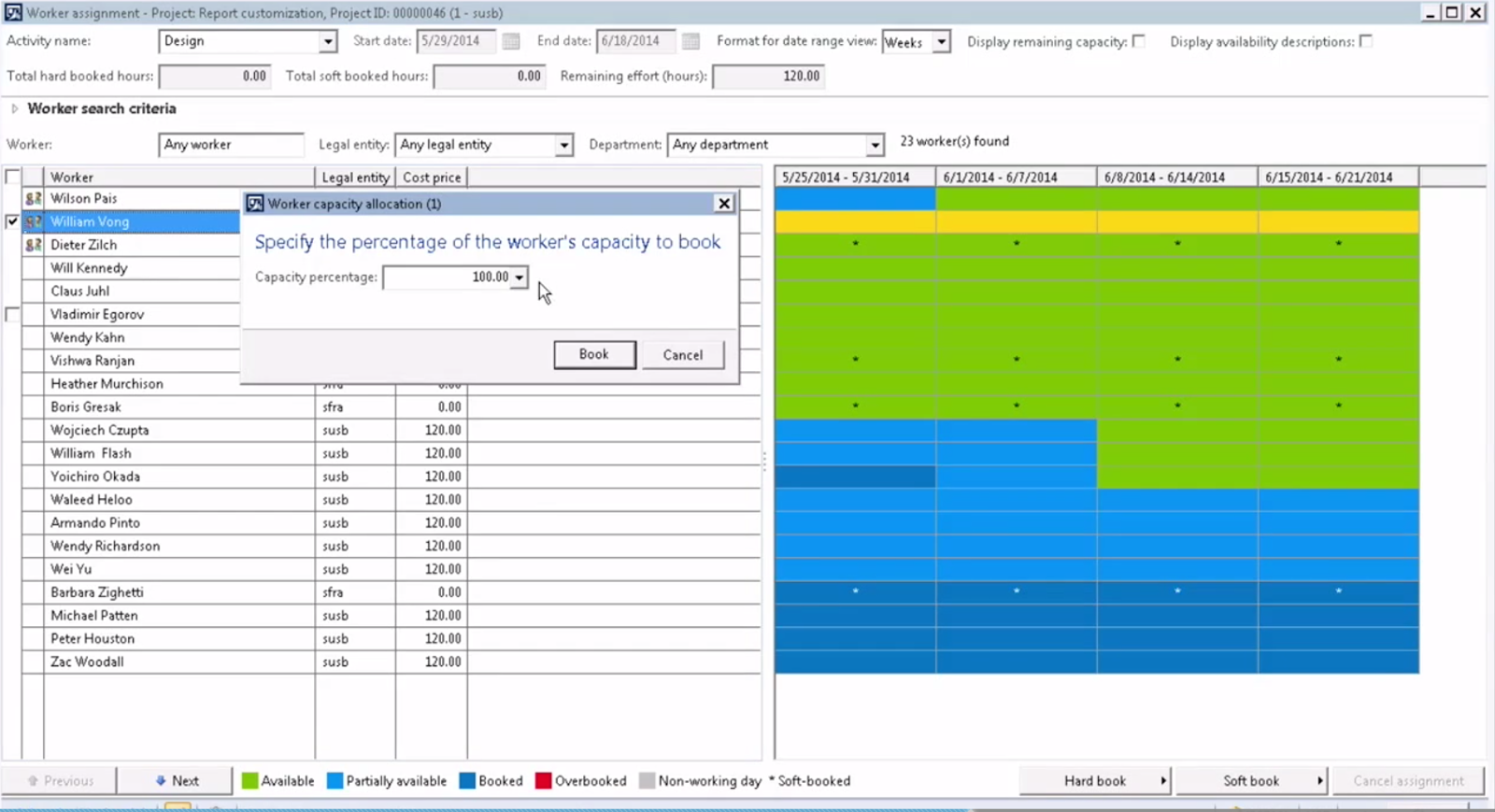This screenshot has height=812, width=1495.
Task: Click the worker icon beside Dieter Zilch
Action: point(34,245)
